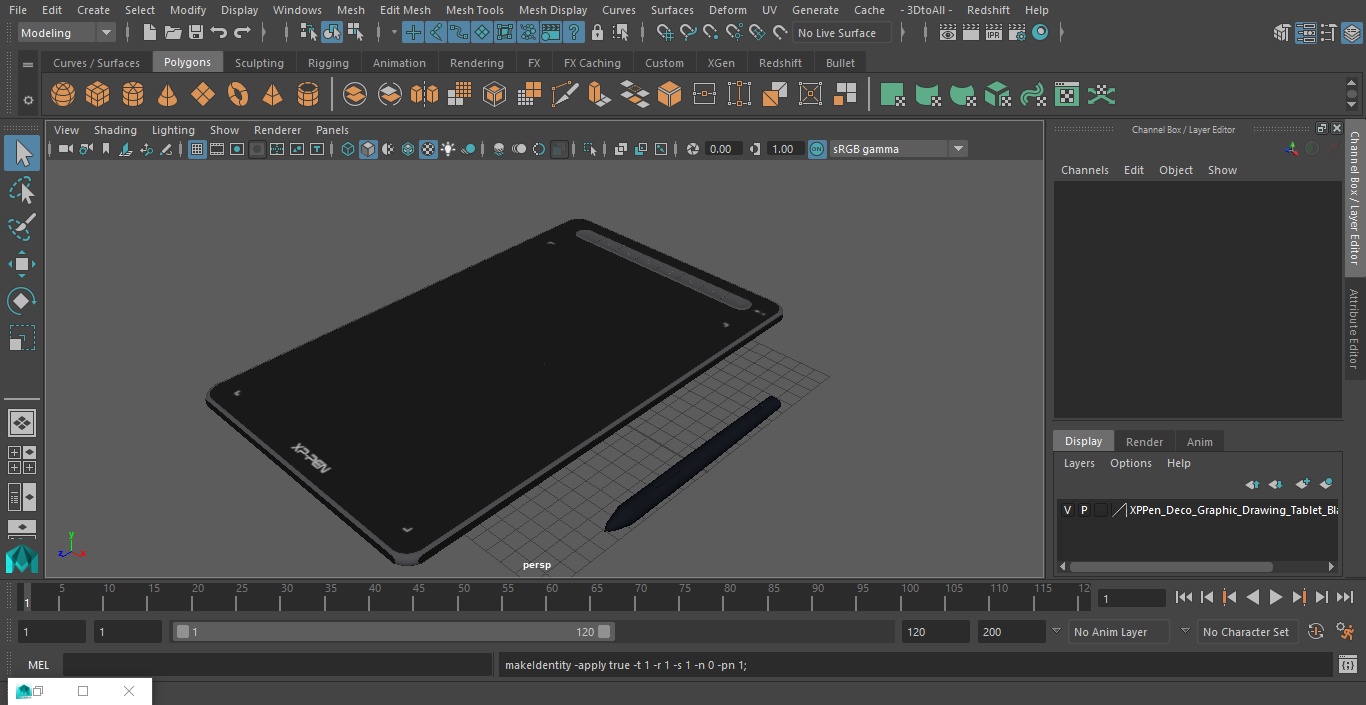The width and height of the screenshot is (1366, 705).
Task: Click the range slider bar
Action: pyautogui.click(x=393, y=632)
